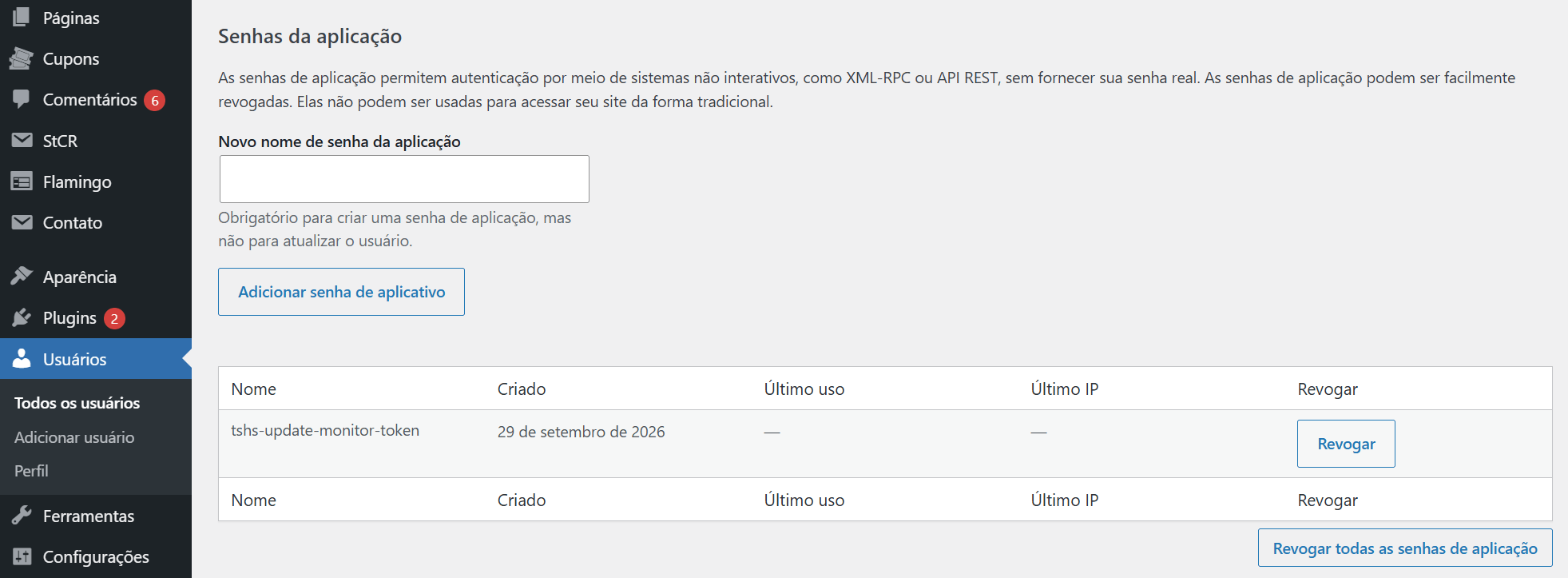The image size is (1568, 578).
Task: Open the Perfil submenu link
Action: (31, 471)
